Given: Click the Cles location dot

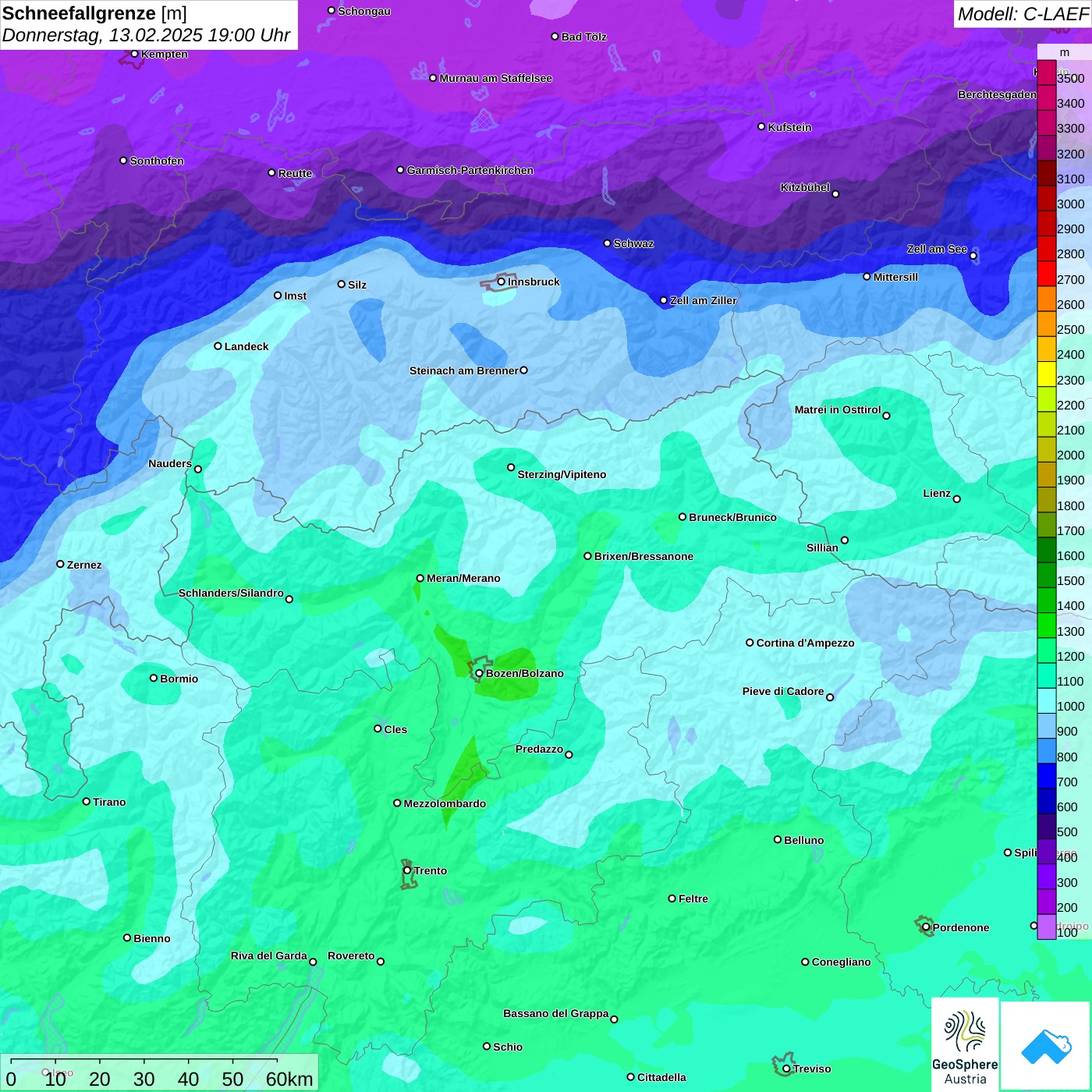Looking at the screenshot, I should tap(378, 729).
